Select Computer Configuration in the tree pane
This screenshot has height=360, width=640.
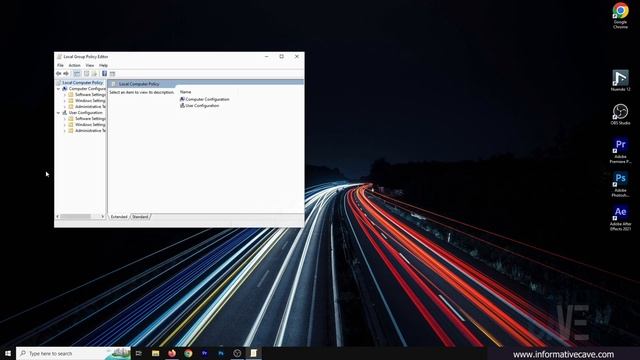[87, 89]
